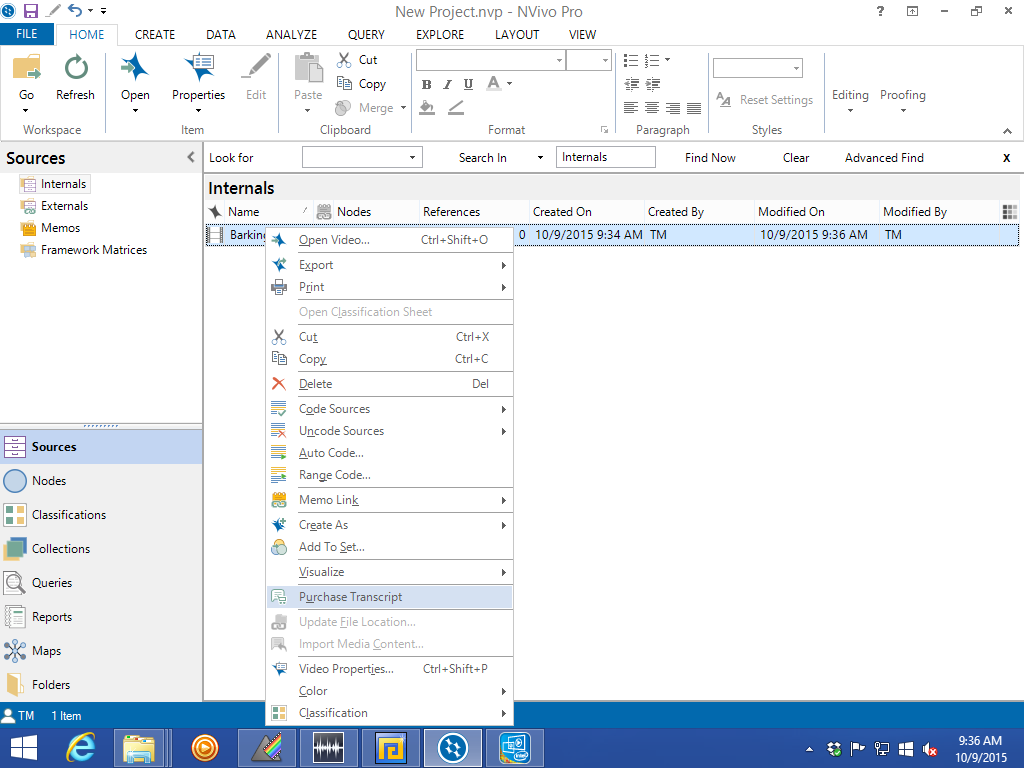Viewport: 1024px width, 768px height.
Task: Open the Search In dropdown arrow
Action: pyautogui.click(x=540, y=158)
